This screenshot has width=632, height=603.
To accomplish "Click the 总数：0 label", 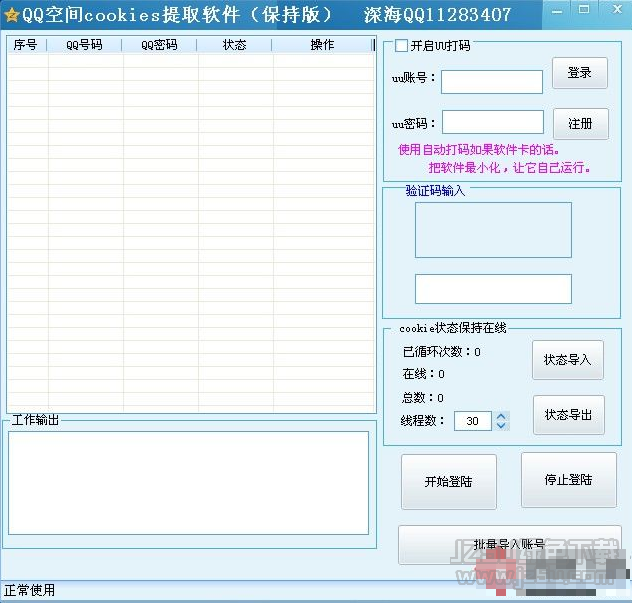I will (x=422, y=398).
